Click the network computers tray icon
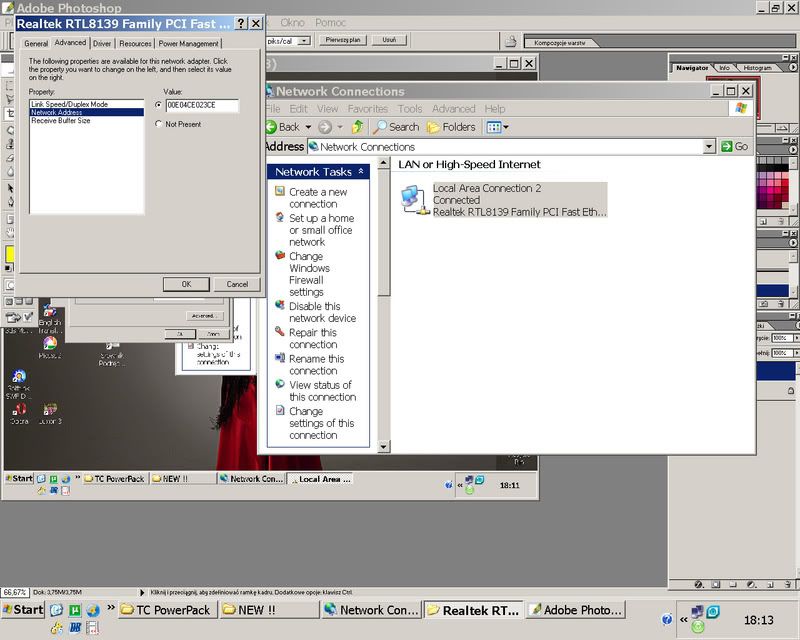The image size is (800, 640). (697, 611)
